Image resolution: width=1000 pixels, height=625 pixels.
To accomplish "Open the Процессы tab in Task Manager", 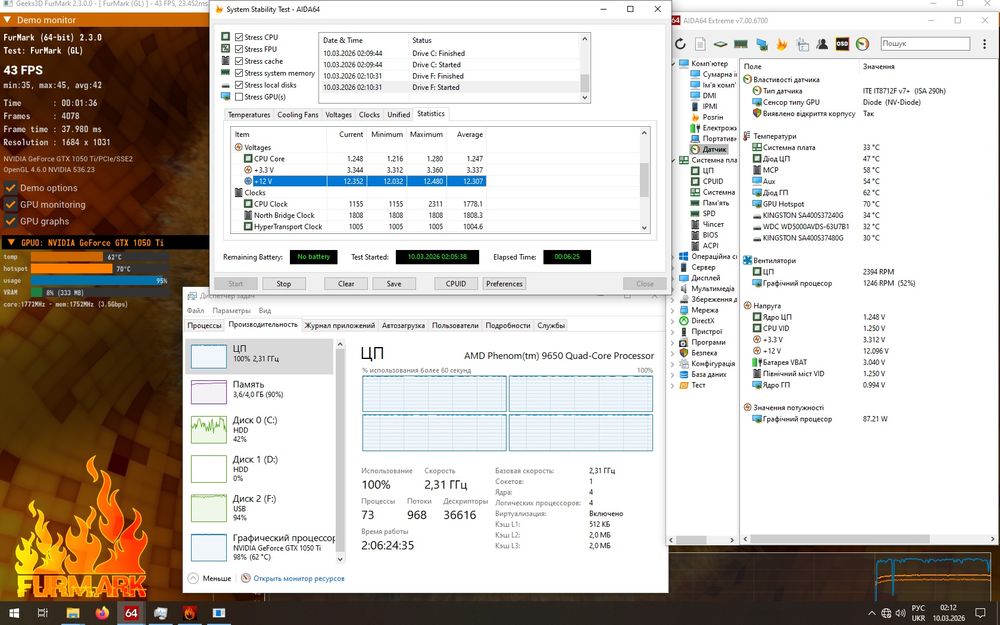I will point(204,325).
